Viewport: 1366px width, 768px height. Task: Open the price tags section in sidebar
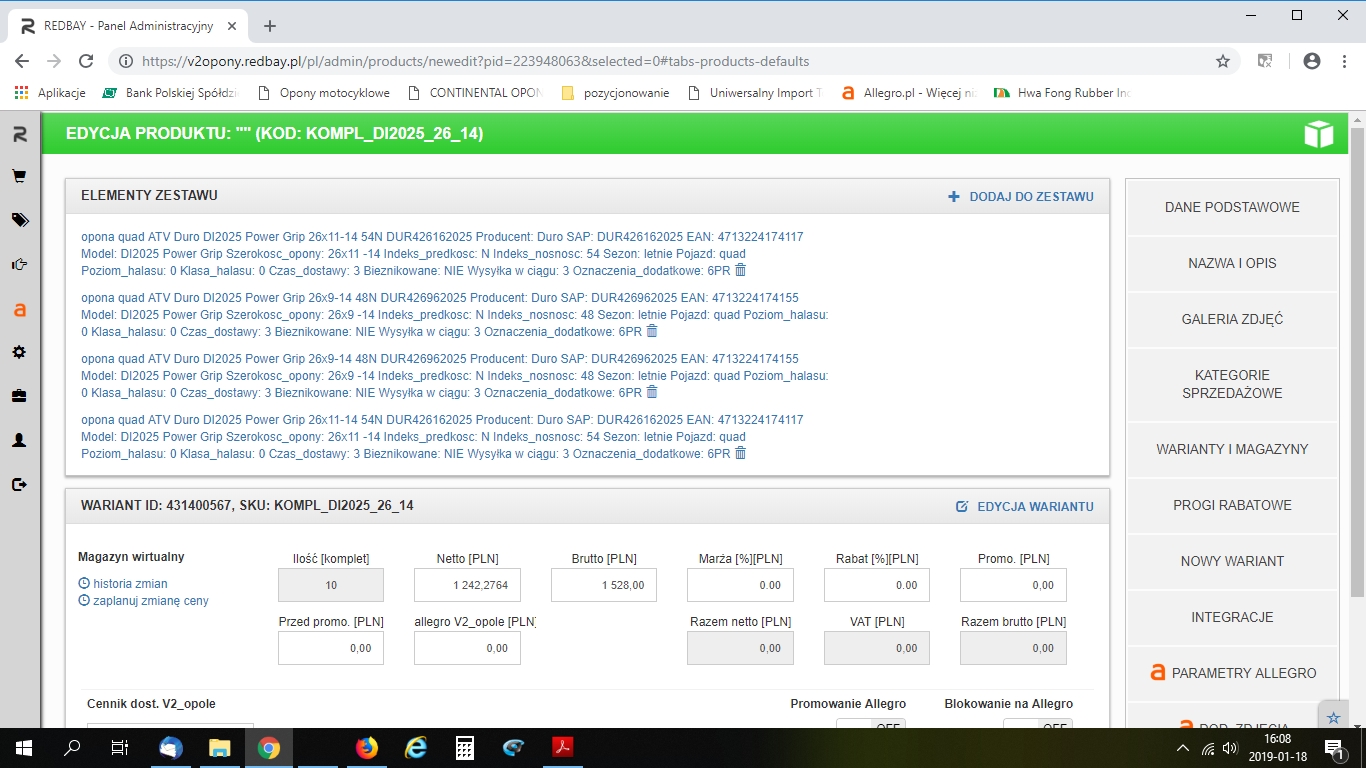[19, 220]
